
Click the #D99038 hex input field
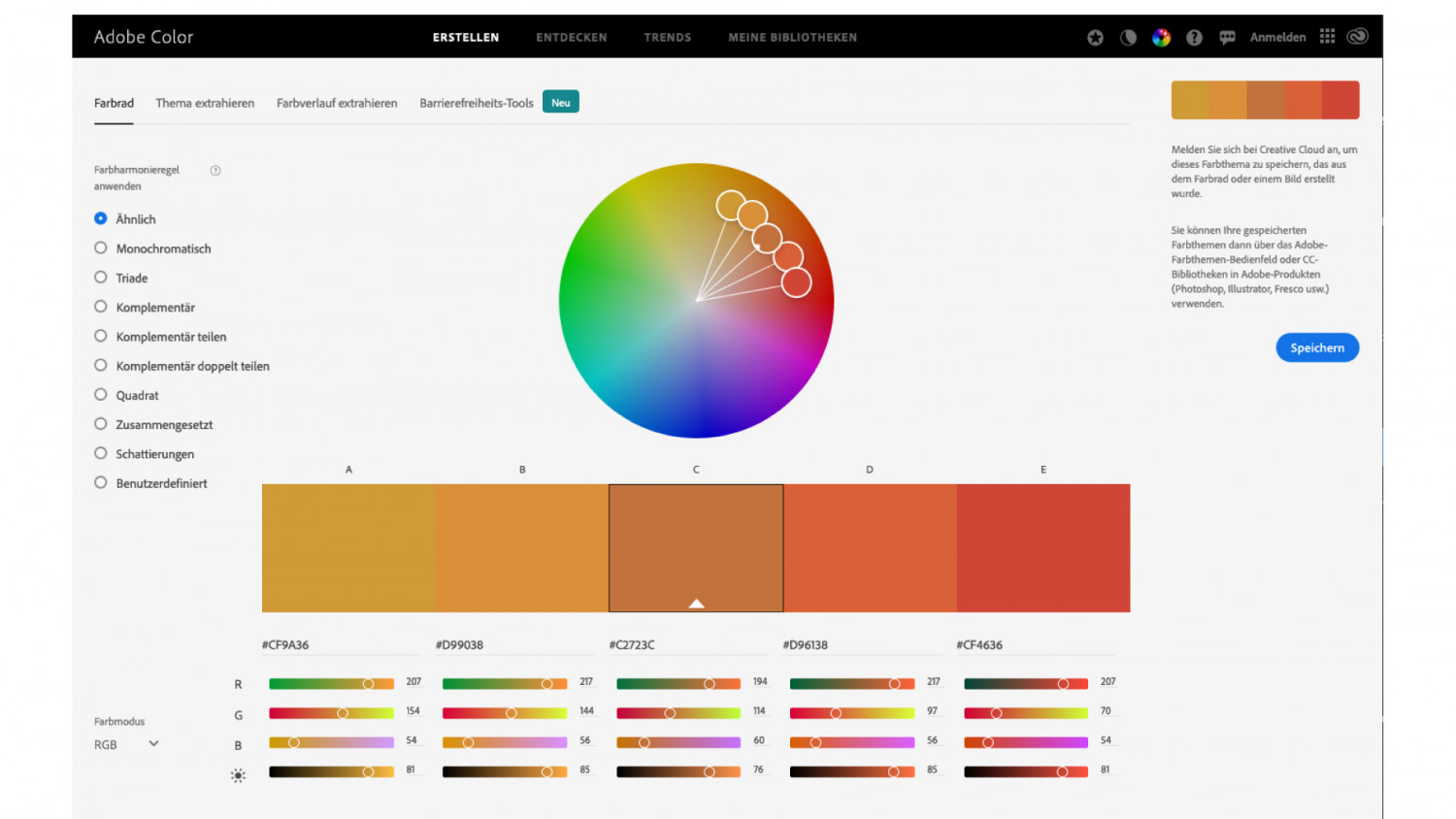click(x=513, y=644)
